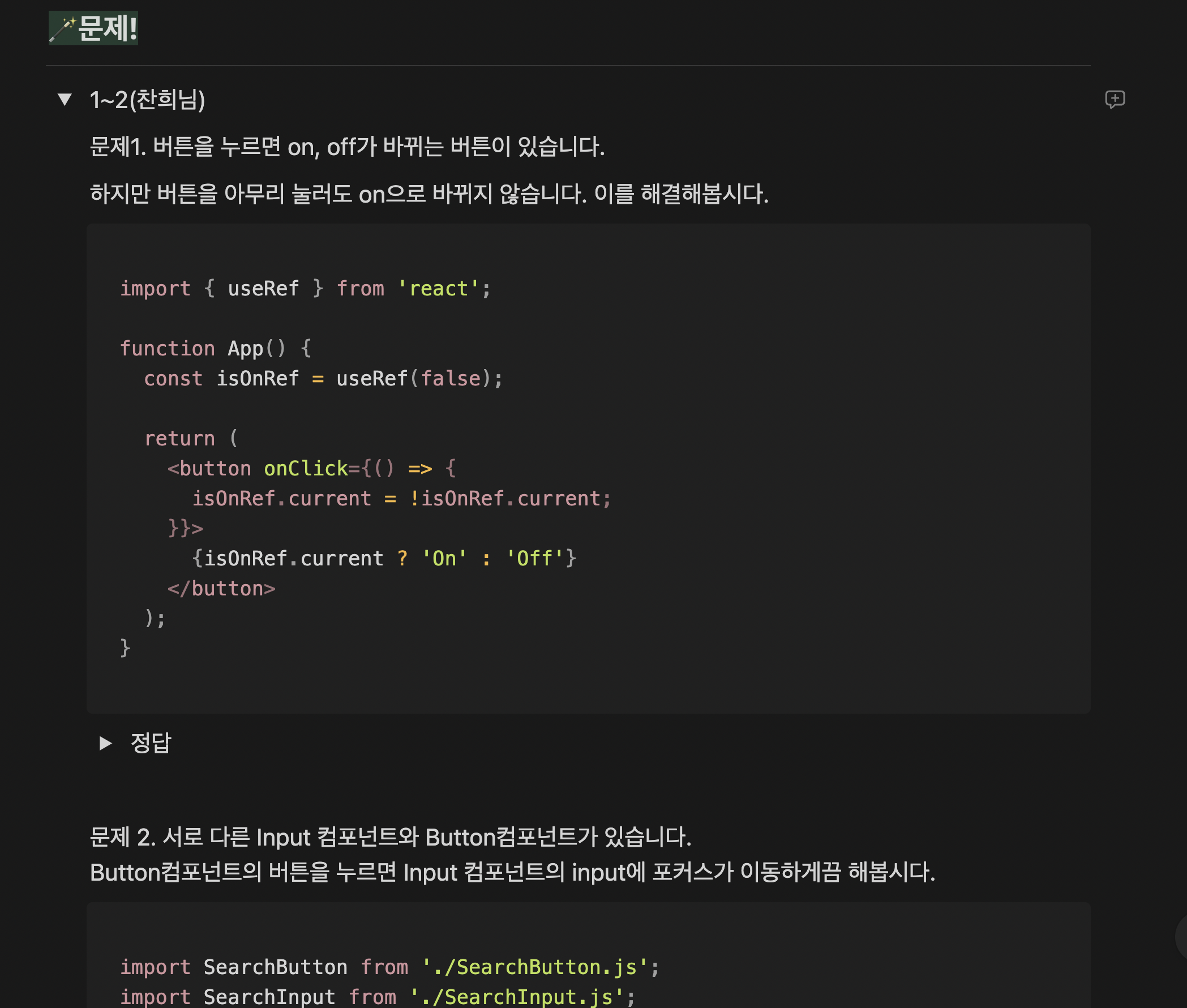The height and width of the screenshot is (1008, 1187).
Task: Click the const isOnRef useRef(false) line
Action: coord(323,378)
